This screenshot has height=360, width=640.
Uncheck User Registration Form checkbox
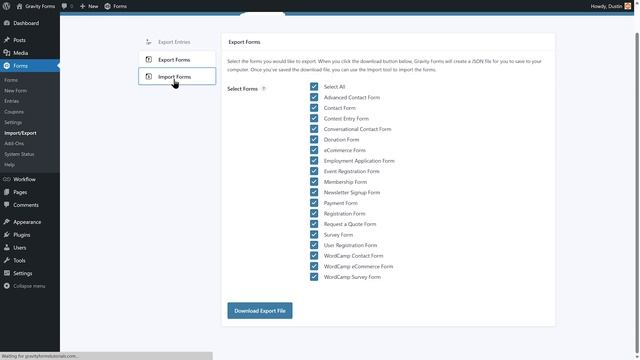(314, 245)
